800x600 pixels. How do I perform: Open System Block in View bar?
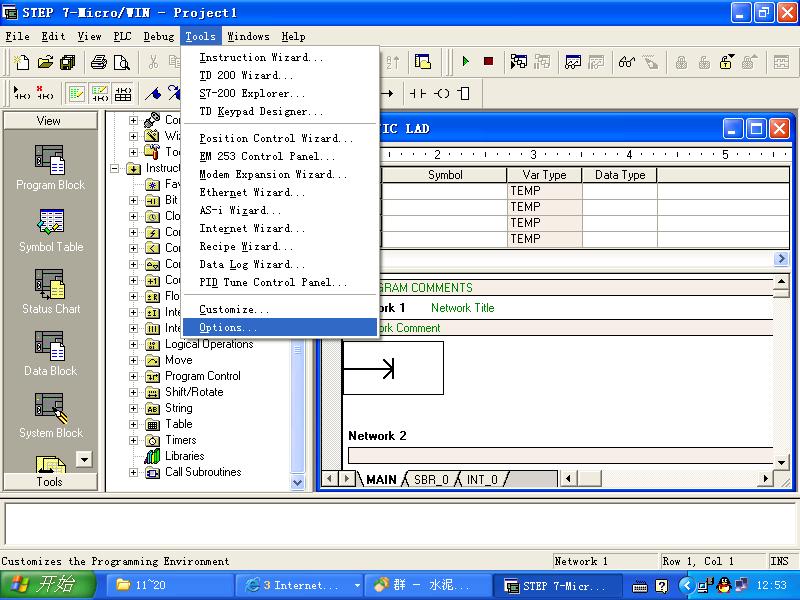(x=50, y=416)
